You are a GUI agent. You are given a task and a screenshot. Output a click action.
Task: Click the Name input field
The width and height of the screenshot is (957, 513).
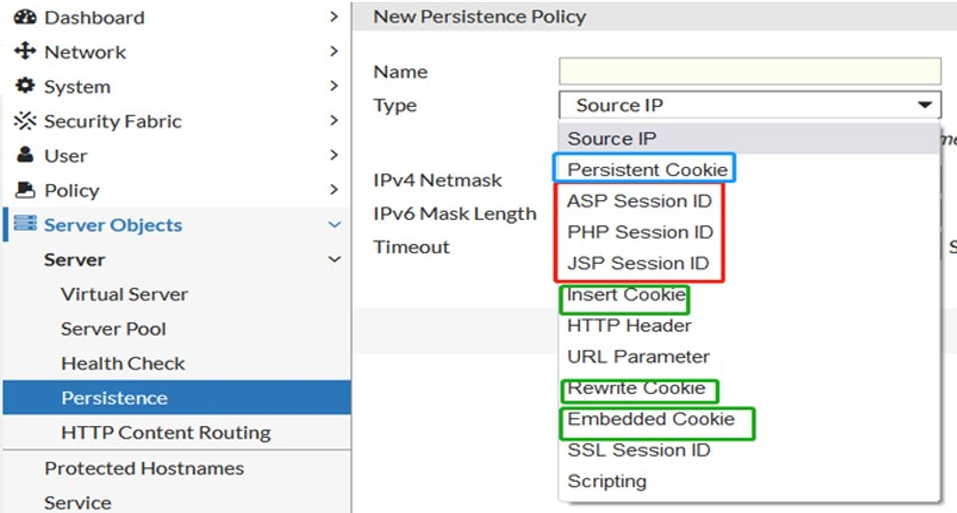tap(749, 71)
